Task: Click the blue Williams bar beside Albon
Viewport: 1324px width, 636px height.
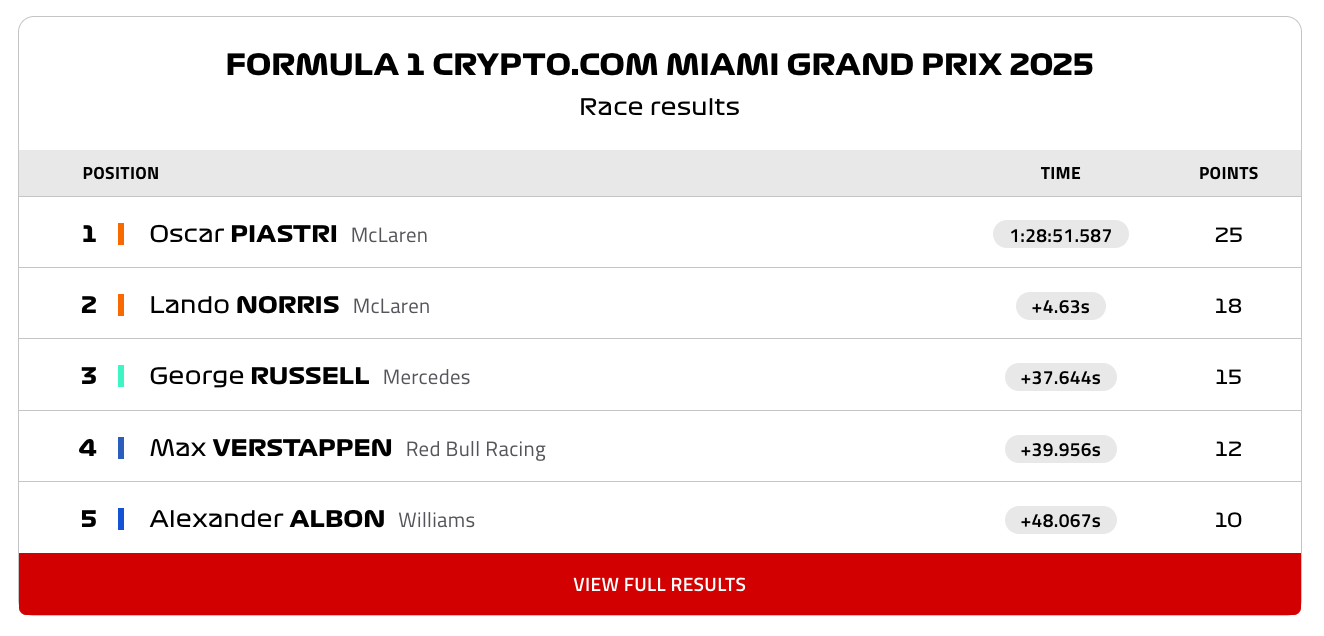Action: pos(121,519)
